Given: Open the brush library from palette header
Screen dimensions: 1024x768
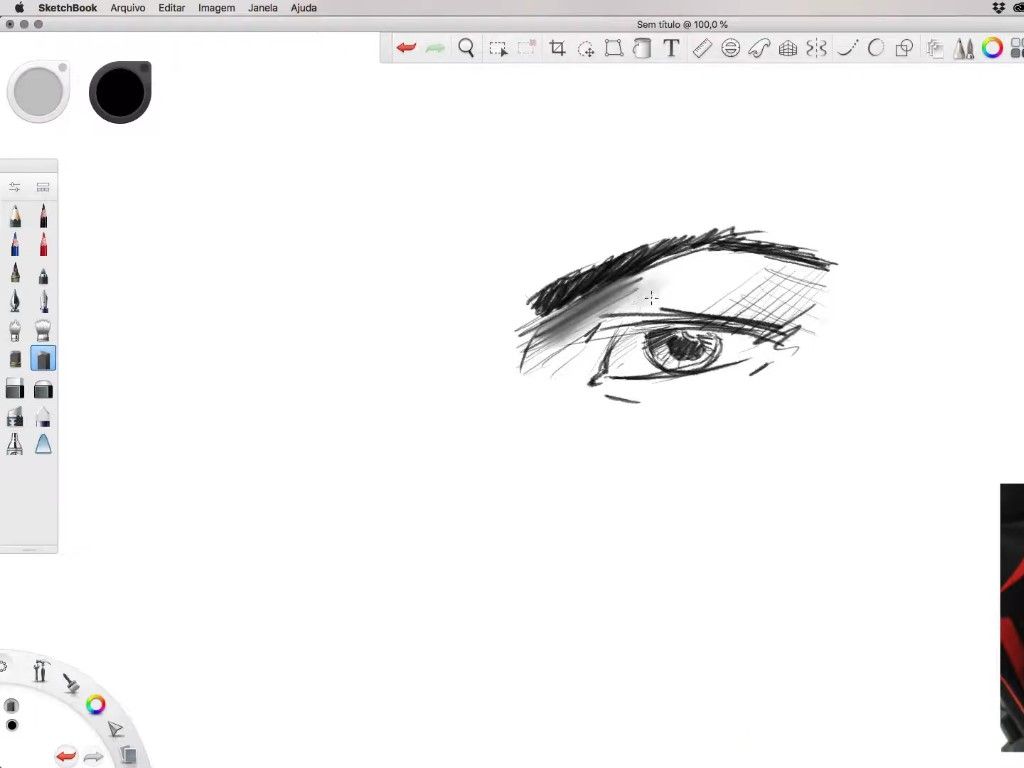Looking at the screenshot, I should point(43,187).
